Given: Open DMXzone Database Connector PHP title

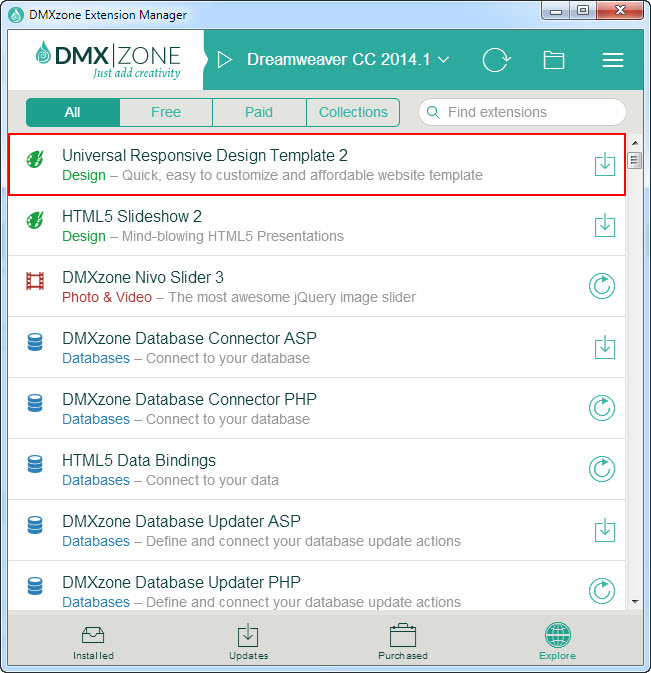Looking at the screenshot, I should point(189,399).
